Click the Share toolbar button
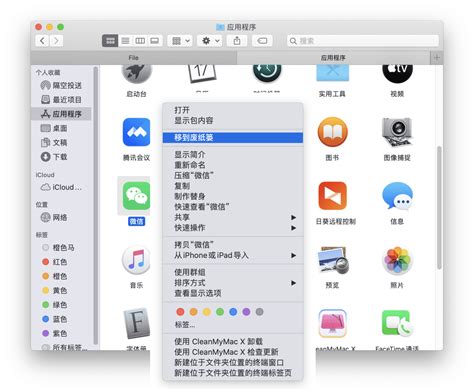This screenshot has height=391, width=474. click(x=237, y=41)
